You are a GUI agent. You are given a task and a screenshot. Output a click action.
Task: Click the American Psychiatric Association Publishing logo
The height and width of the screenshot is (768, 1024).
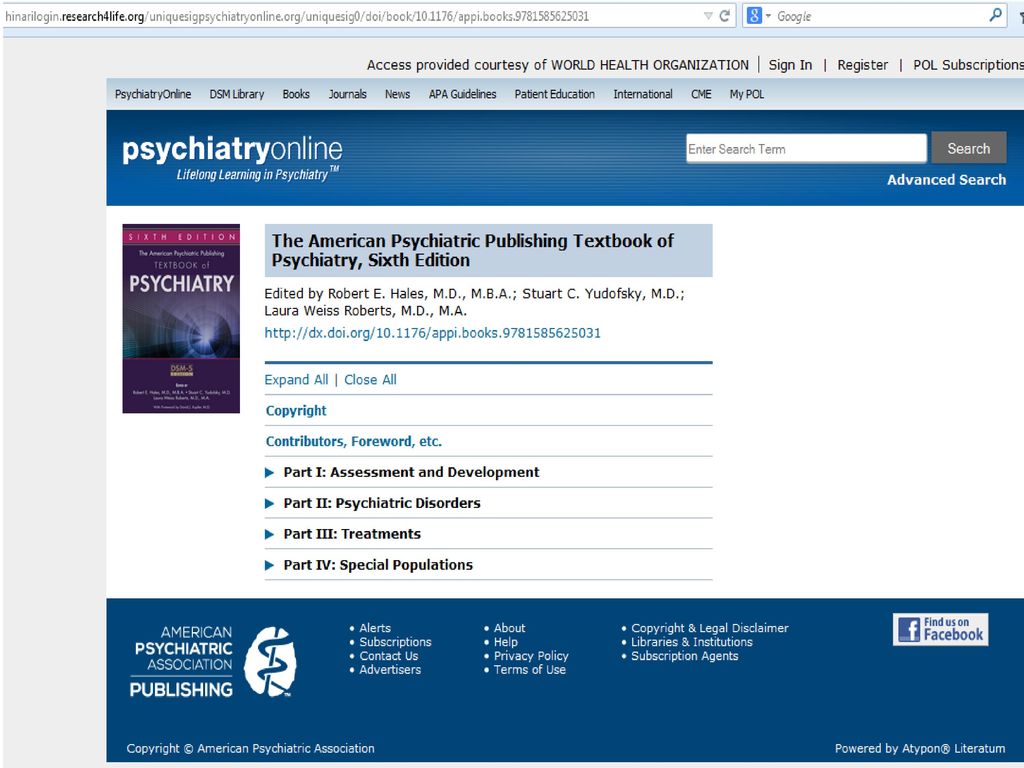[213, 662]
